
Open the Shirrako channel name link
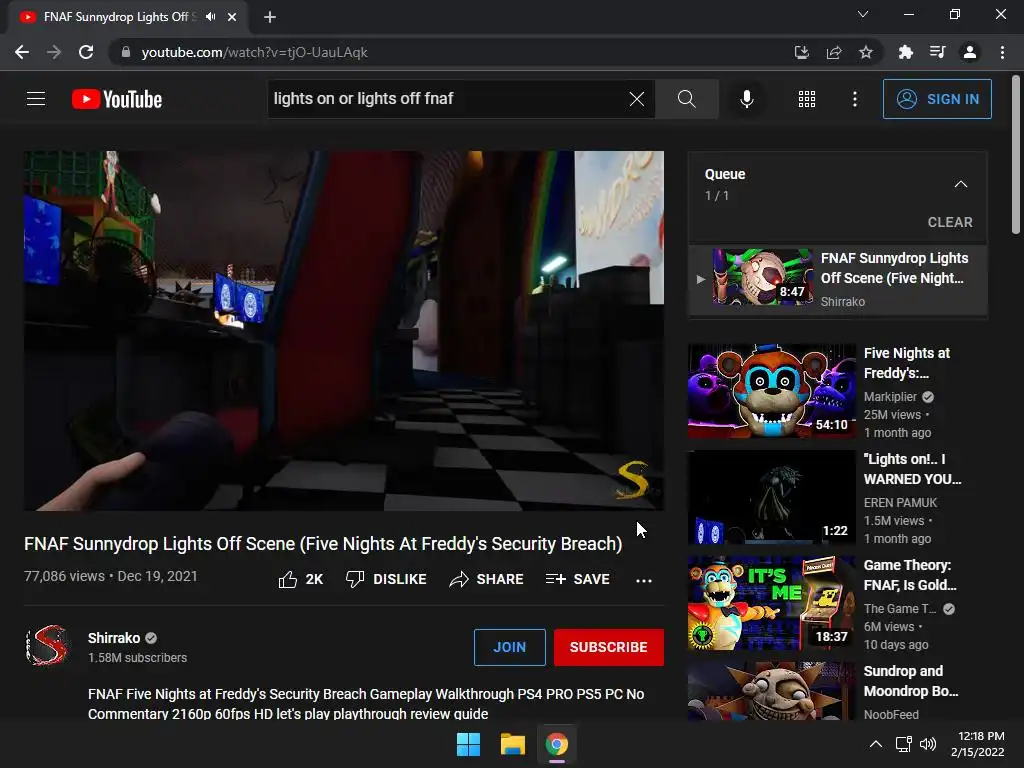[114, 638]
